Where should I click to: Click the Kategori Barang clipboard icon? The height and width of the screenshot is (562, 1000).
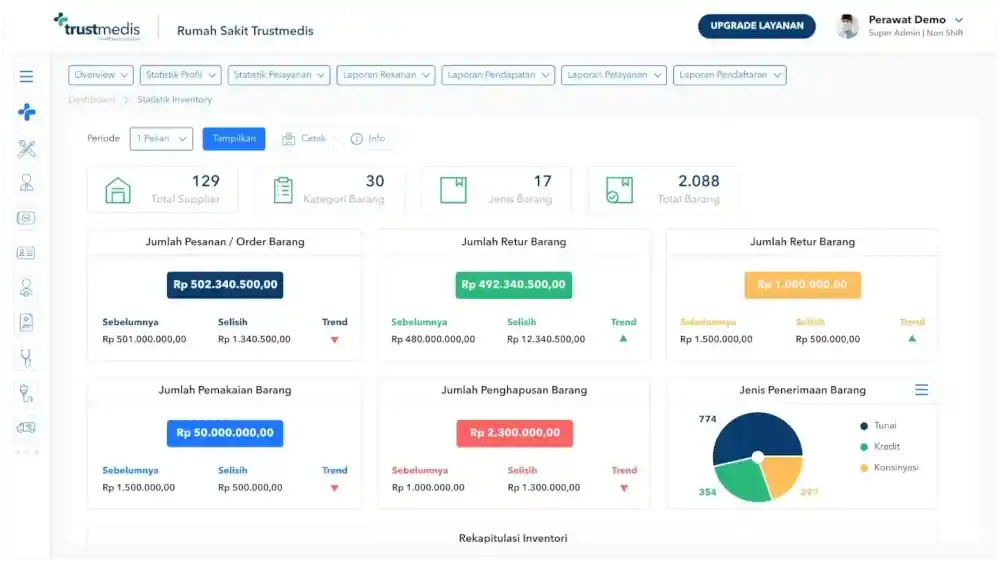coord(283,190)
